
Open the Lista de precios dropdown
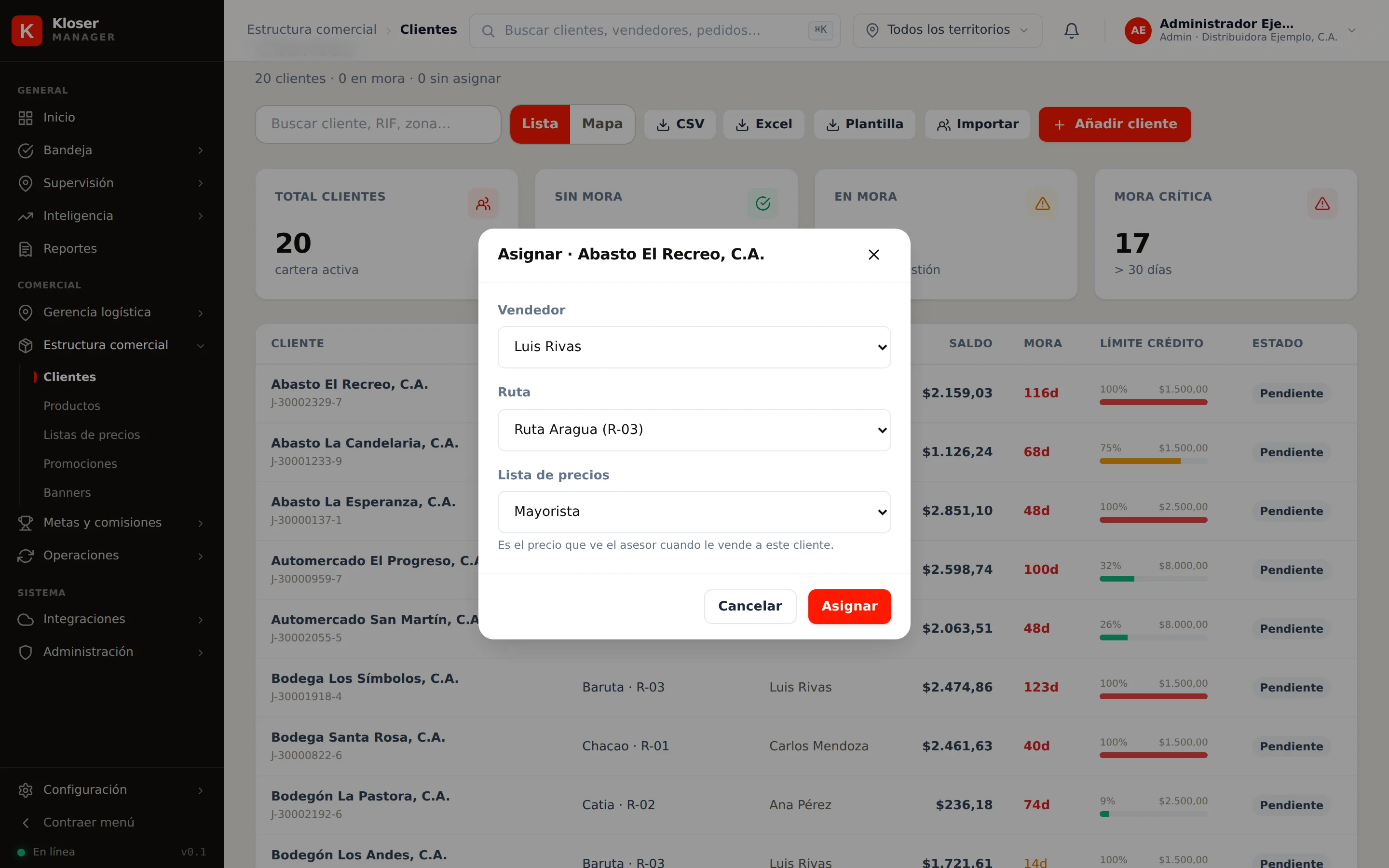tap(694, 512)
